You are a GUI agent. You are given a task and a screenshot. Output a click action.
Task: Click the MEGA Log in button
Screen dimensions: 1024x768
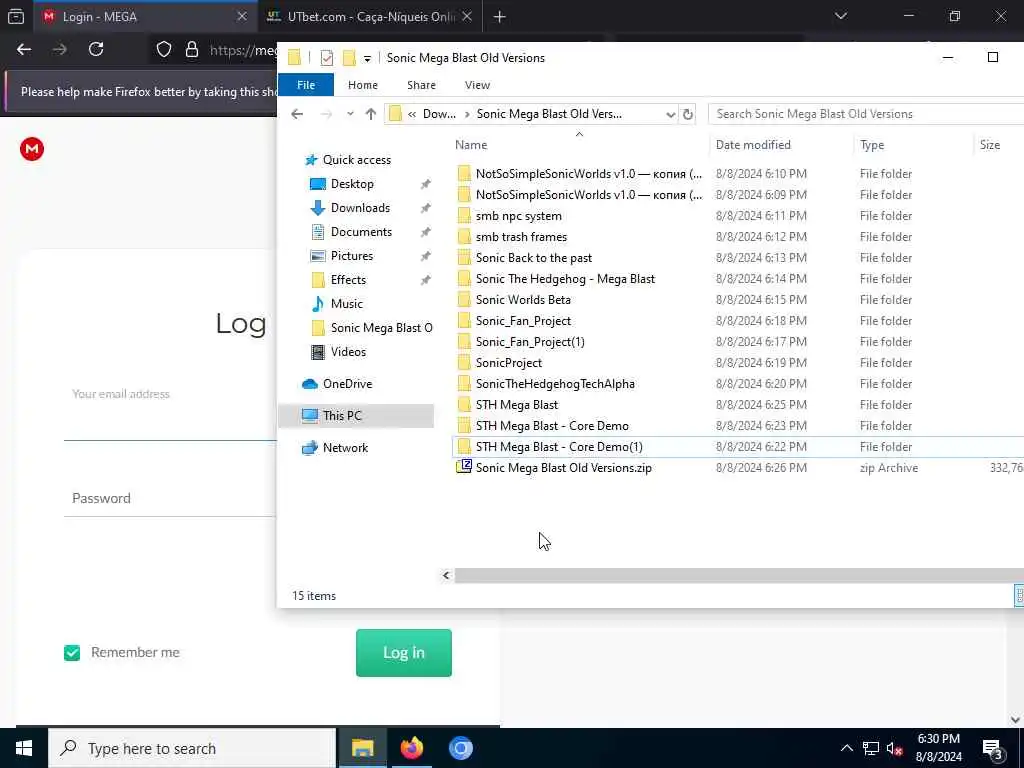coord(404,652)
